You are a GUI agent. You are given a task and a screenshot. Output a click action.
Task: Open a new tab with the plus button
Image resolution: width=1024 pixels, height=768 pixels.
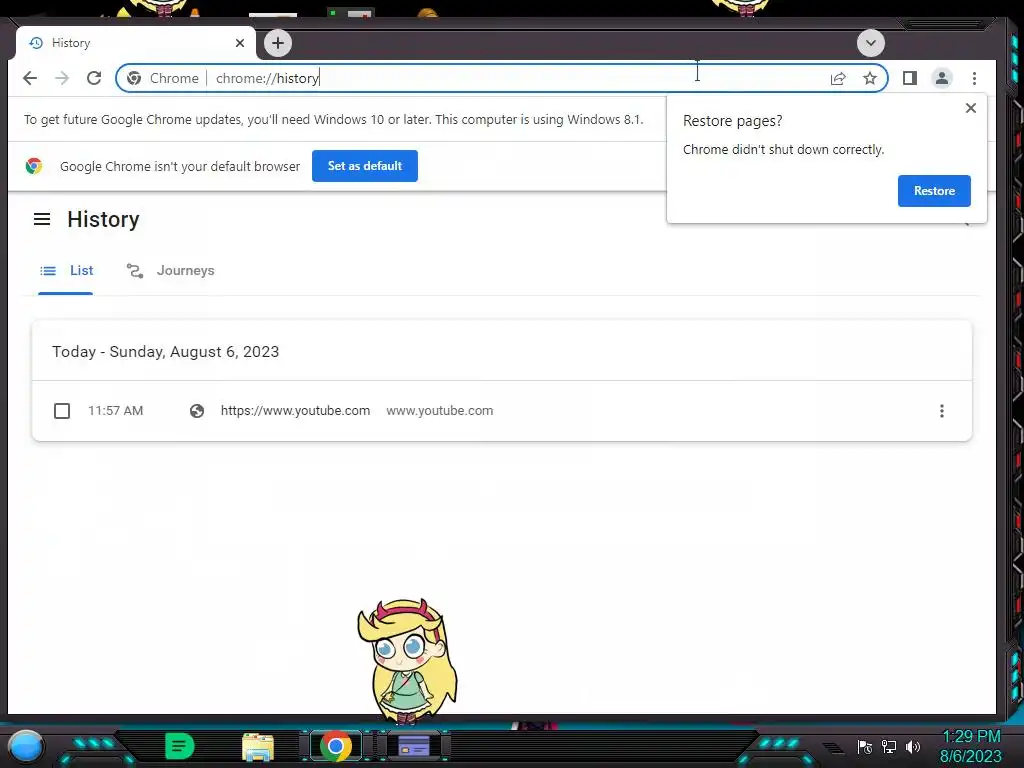point(278,43)
